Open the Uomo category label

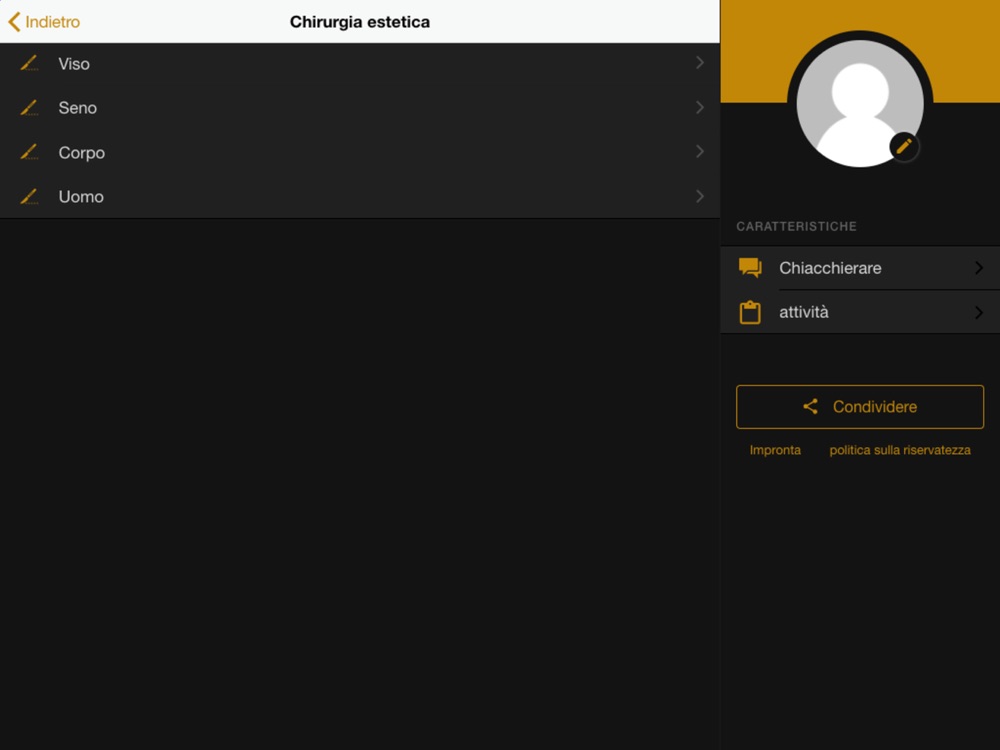[81, 196]
